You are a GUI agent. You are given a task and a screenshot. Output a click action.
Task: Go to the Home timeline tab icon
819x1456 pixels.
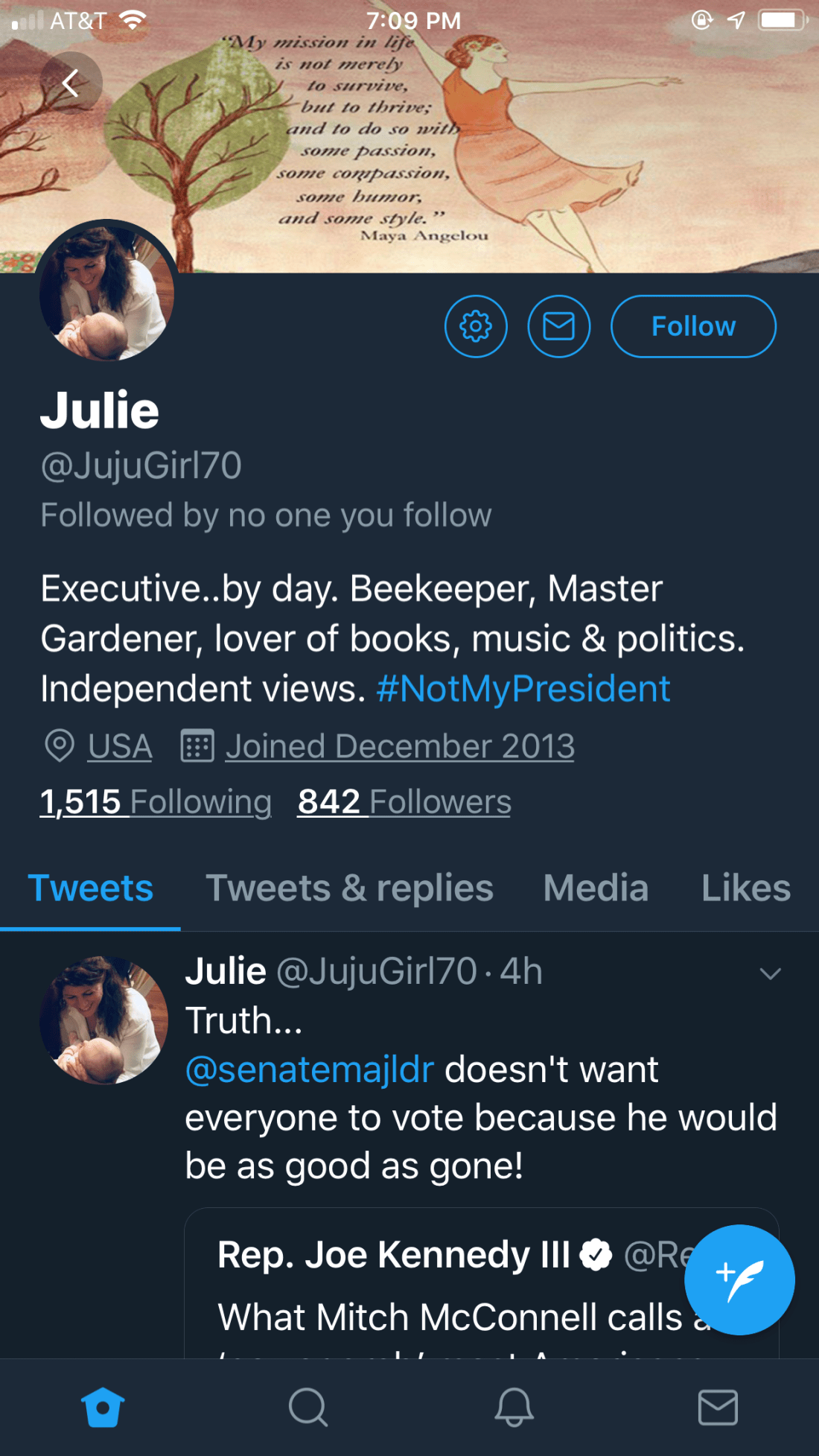tap(103, 1407)
